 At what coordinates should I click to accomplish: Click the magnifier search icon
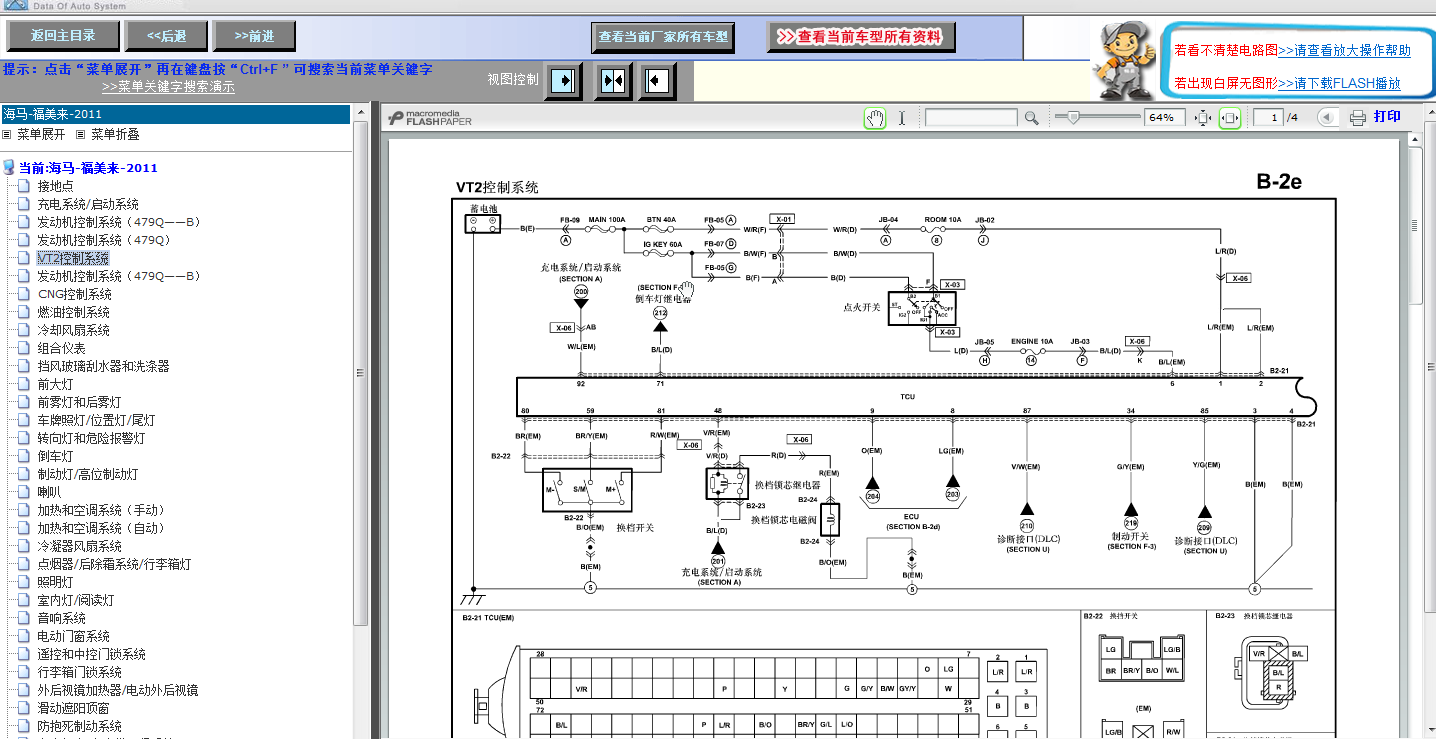1032,118
